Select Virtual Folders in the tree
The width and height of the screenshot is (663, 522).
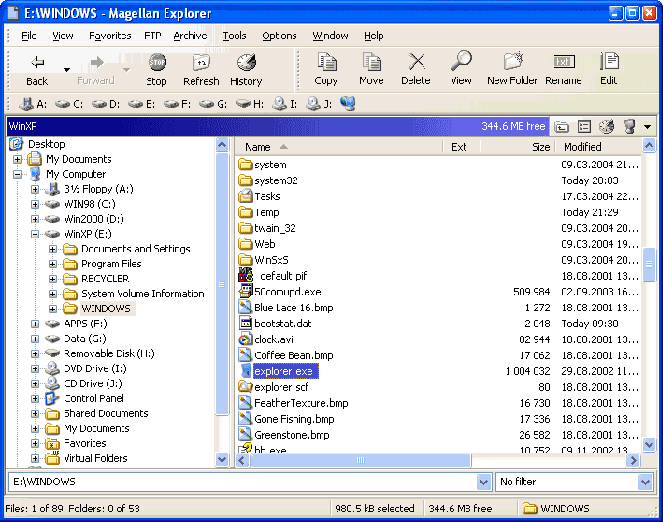tap(96, 458)
